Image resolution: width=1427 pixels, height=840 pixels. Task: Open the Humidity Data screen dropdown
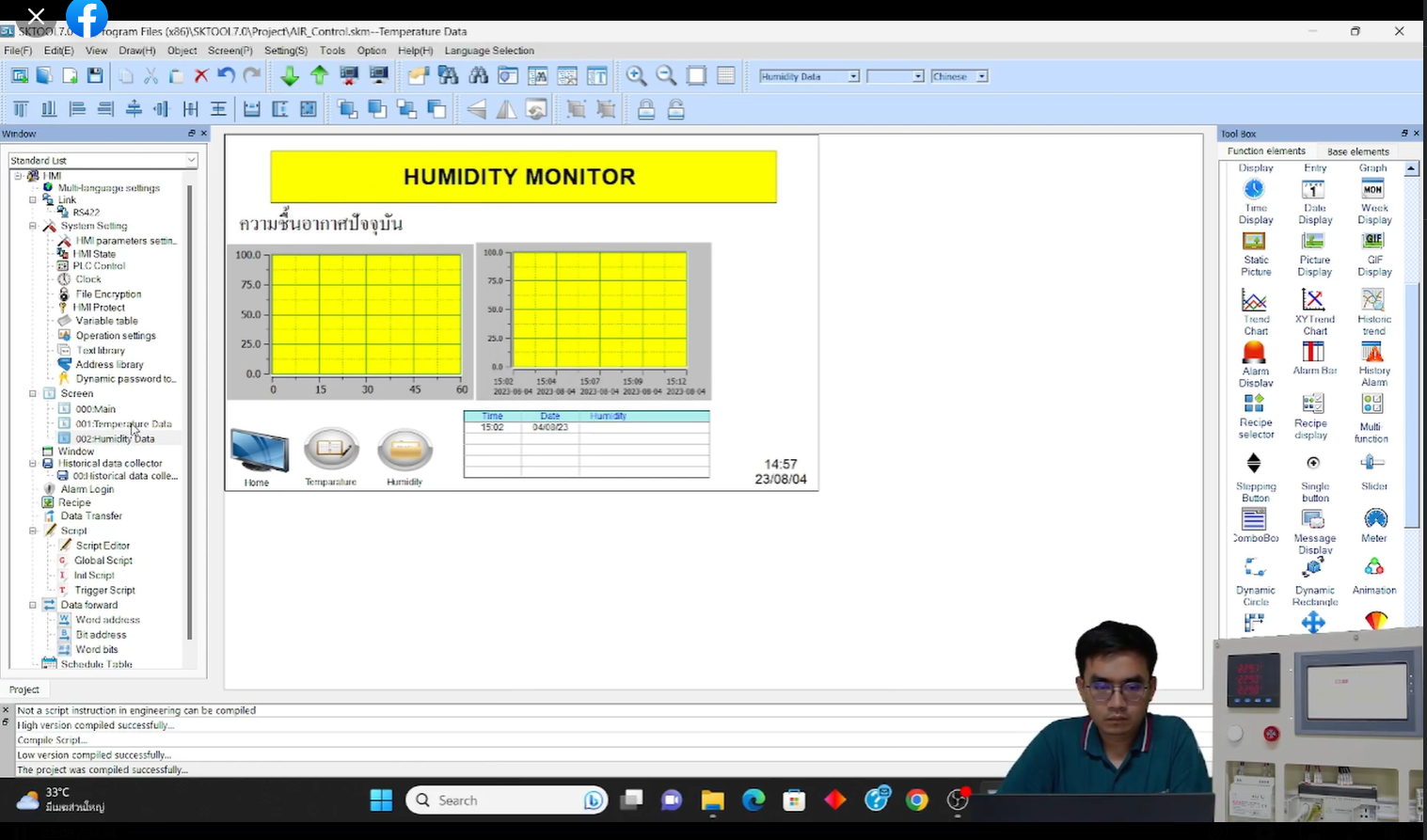tap(853, 76)
